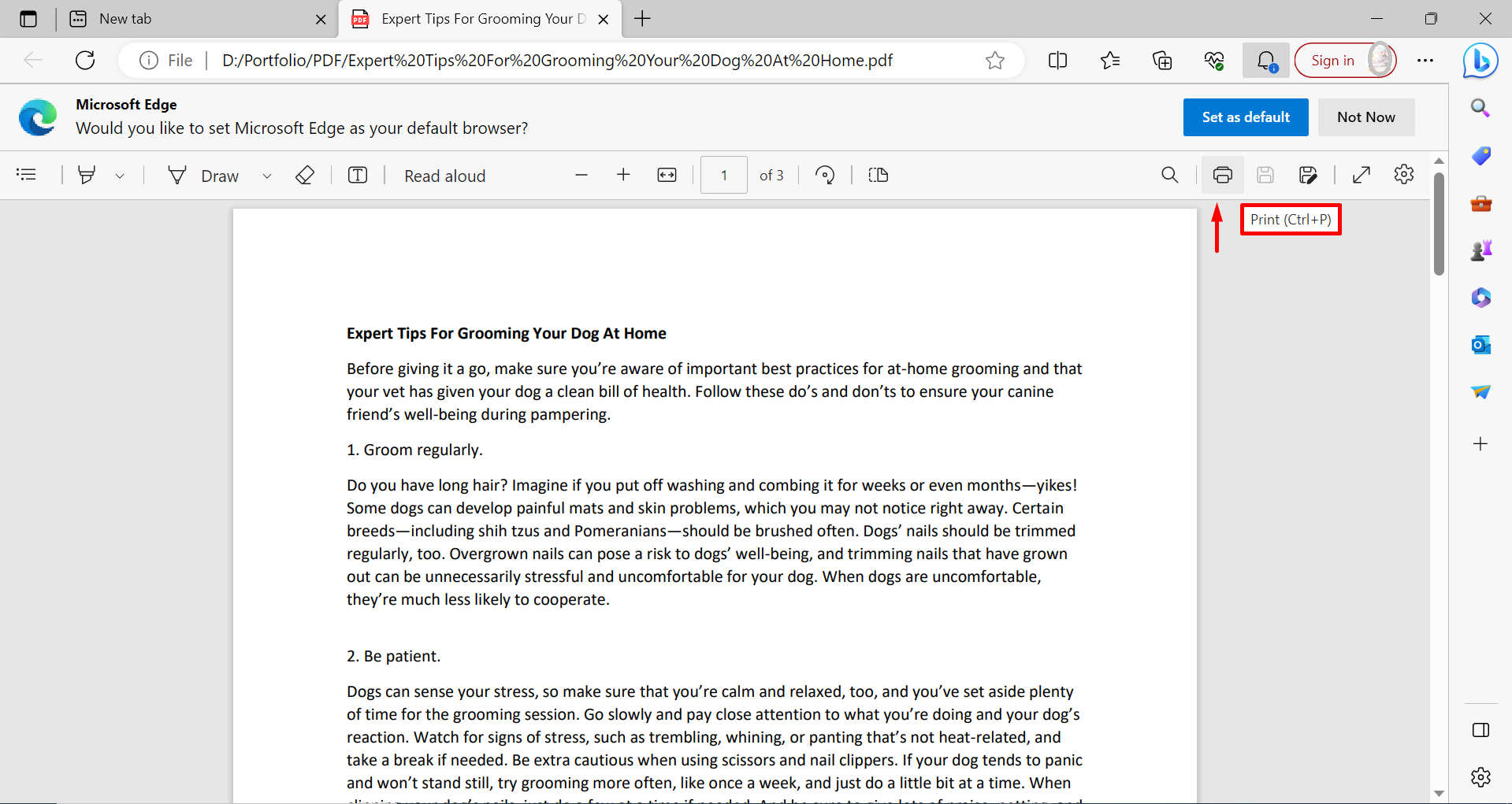Open the PDF table of contents
This screenshot has width=1512, height=804.
27,175
